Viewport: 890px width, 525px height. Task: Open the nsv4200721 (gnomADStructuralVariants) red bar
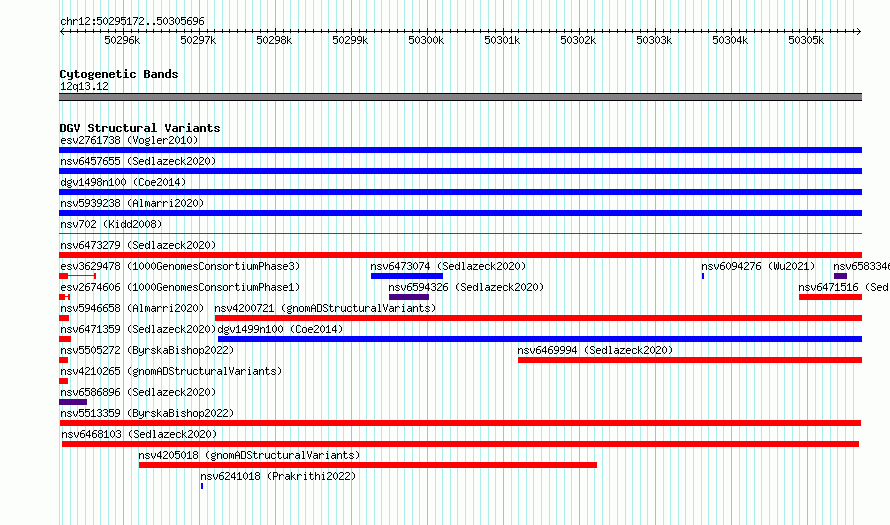pyautogui.click(x=538, y=318)
